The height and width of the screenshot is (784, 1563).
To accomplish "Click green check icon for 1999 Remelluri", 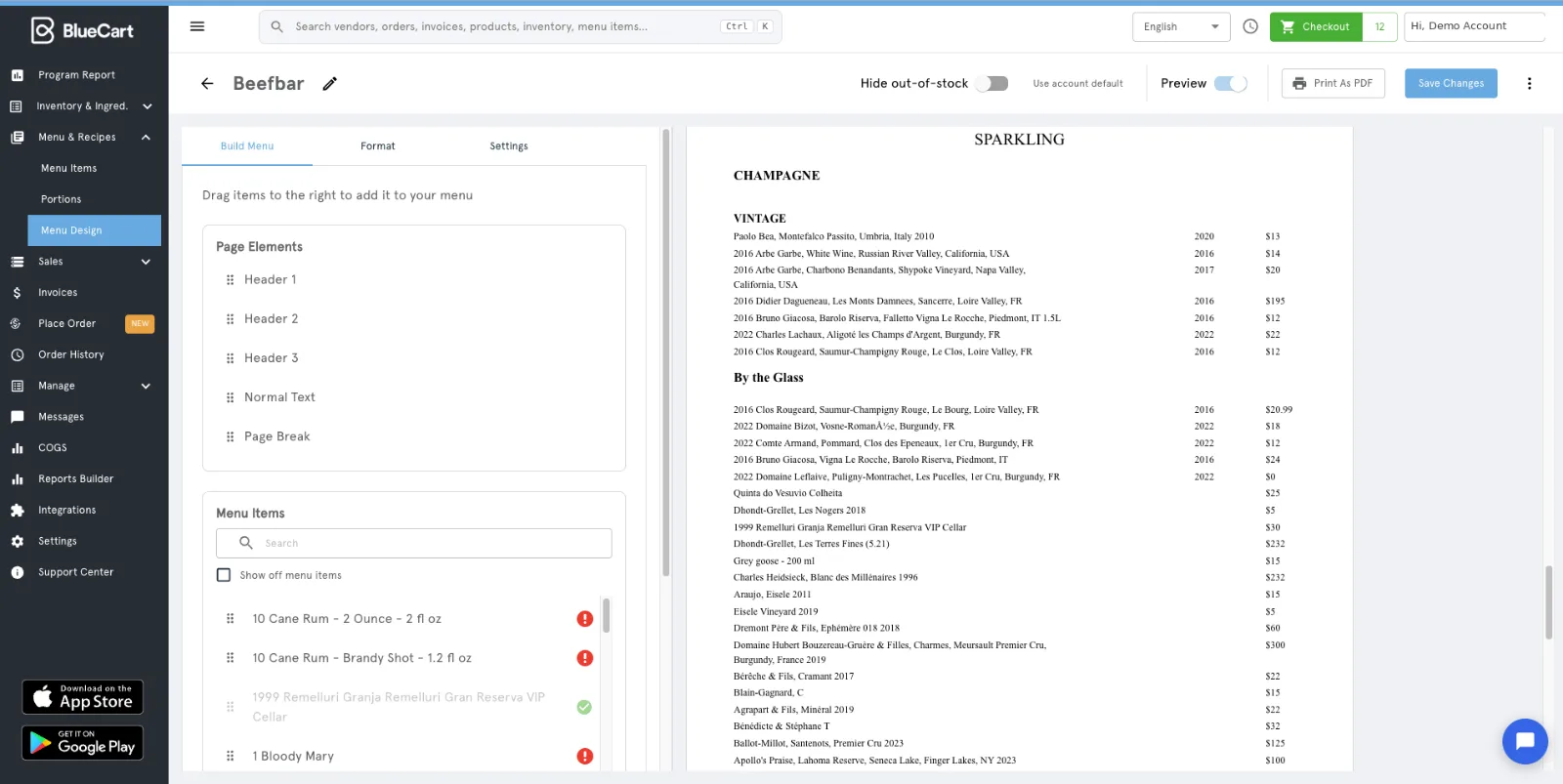I will (x=584, y=707).
